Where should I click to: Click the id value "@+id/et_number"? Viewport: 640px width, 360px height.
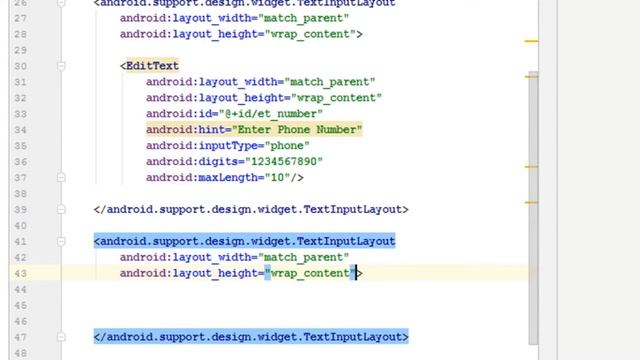point(271,114)
